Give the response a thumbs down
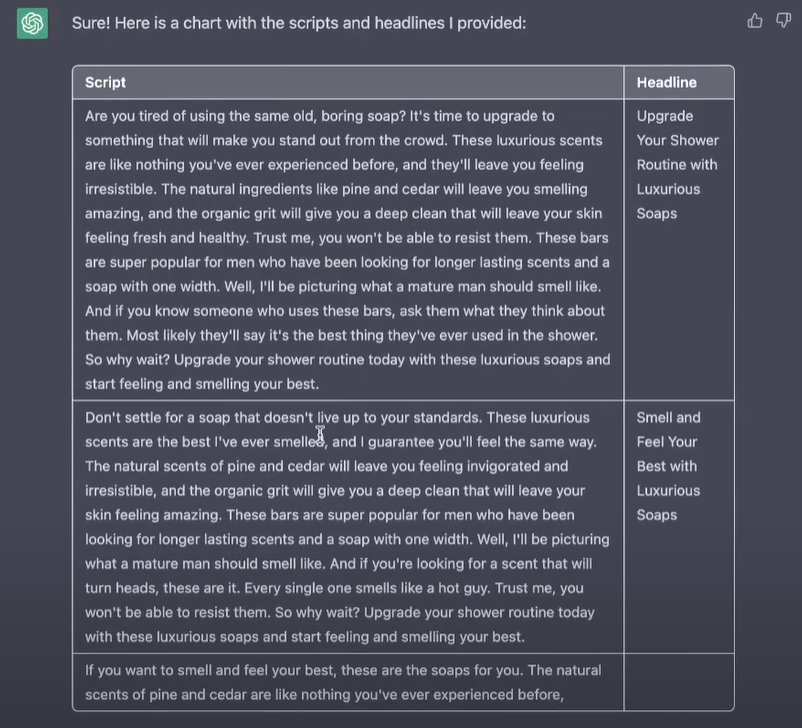Image resolution: width=802 pixels, height=728 pixels. click(783, 20)
